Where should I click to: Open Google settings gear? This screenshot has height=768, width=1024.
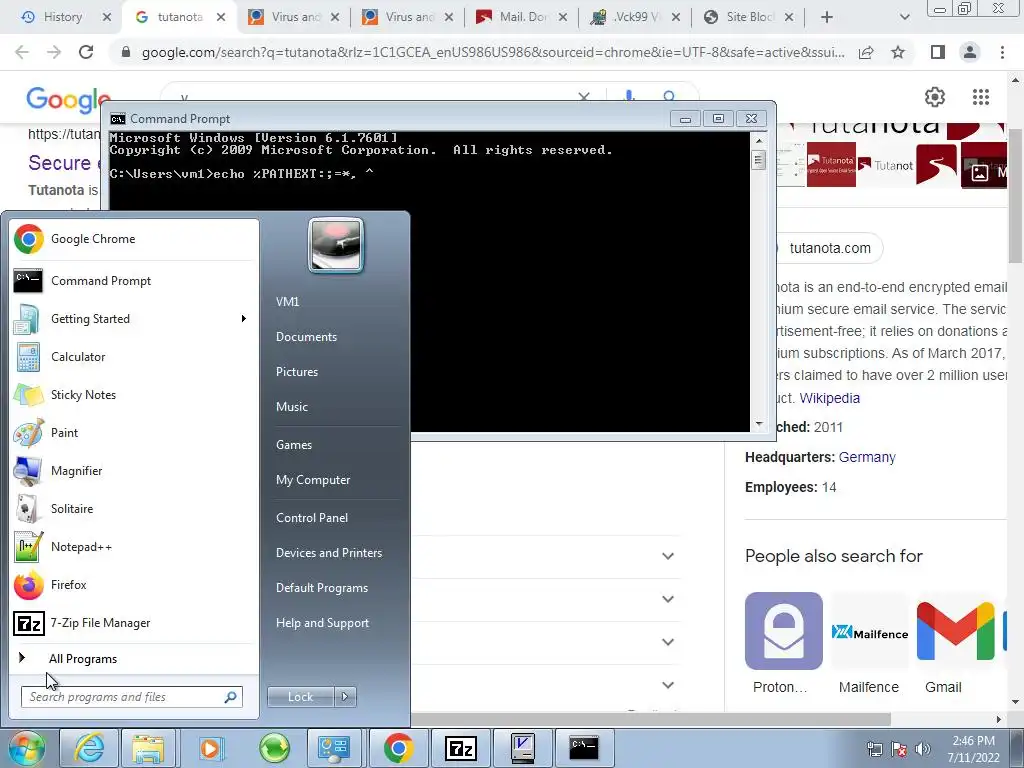tap(935, 97)
